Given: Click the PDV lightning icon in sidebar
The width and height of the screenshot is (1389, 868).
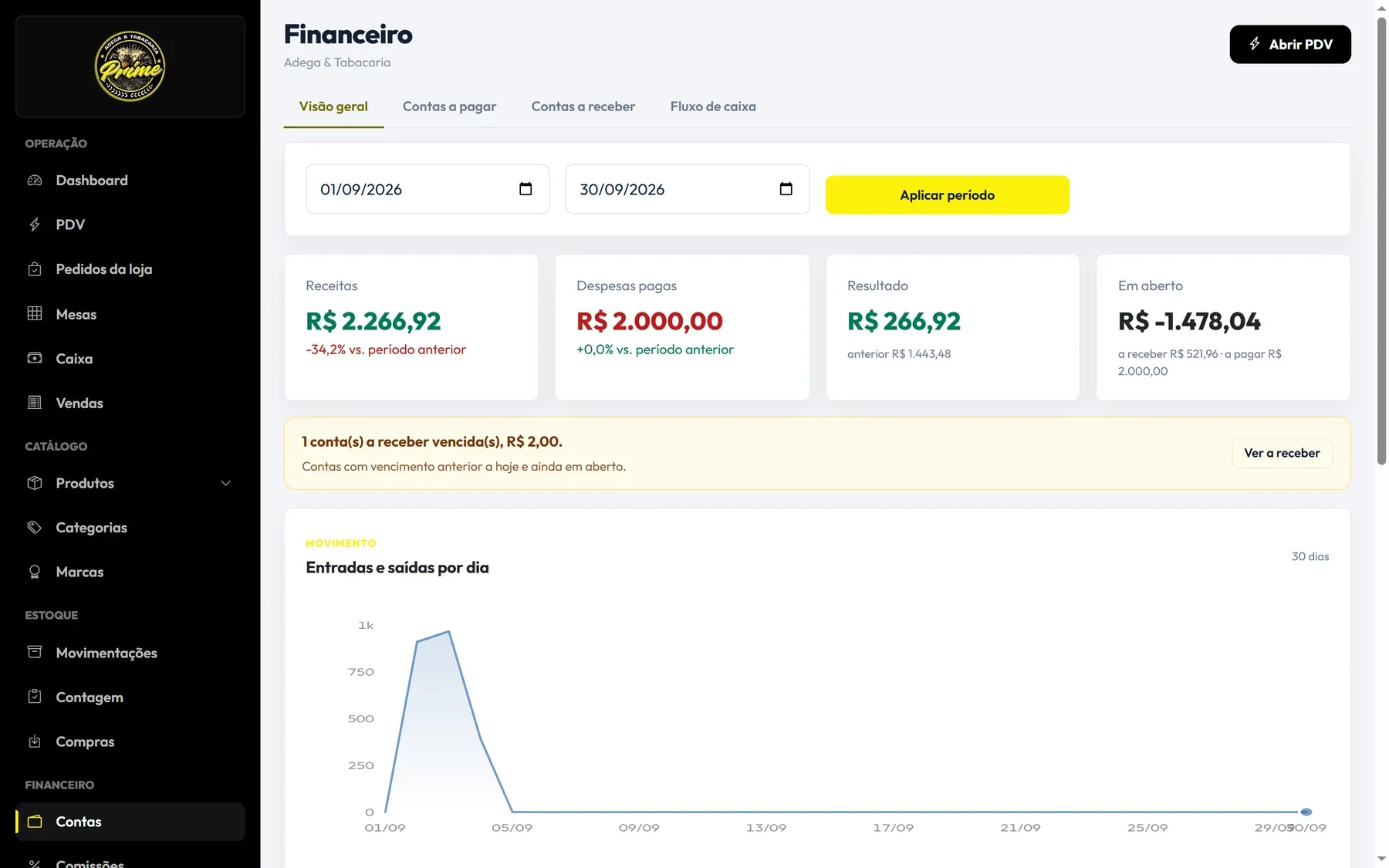Looking at the screenshot, I should 35,225.
